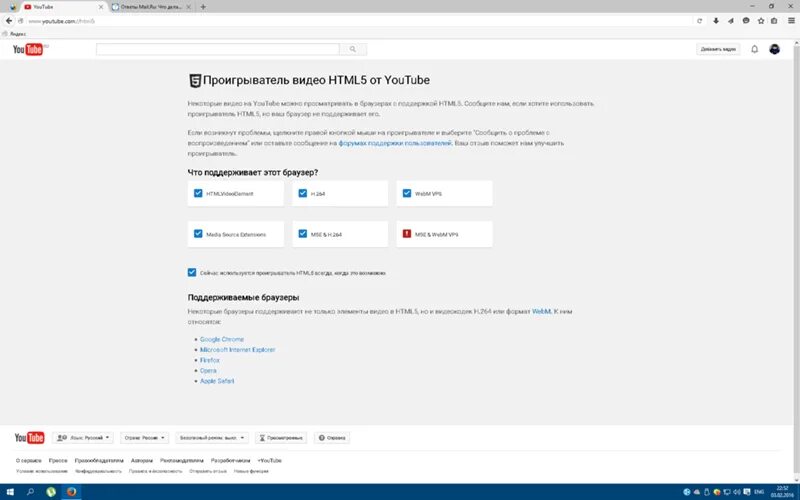
Task: Click the chat bubble toolbar icon
Action: coord(746,21)
